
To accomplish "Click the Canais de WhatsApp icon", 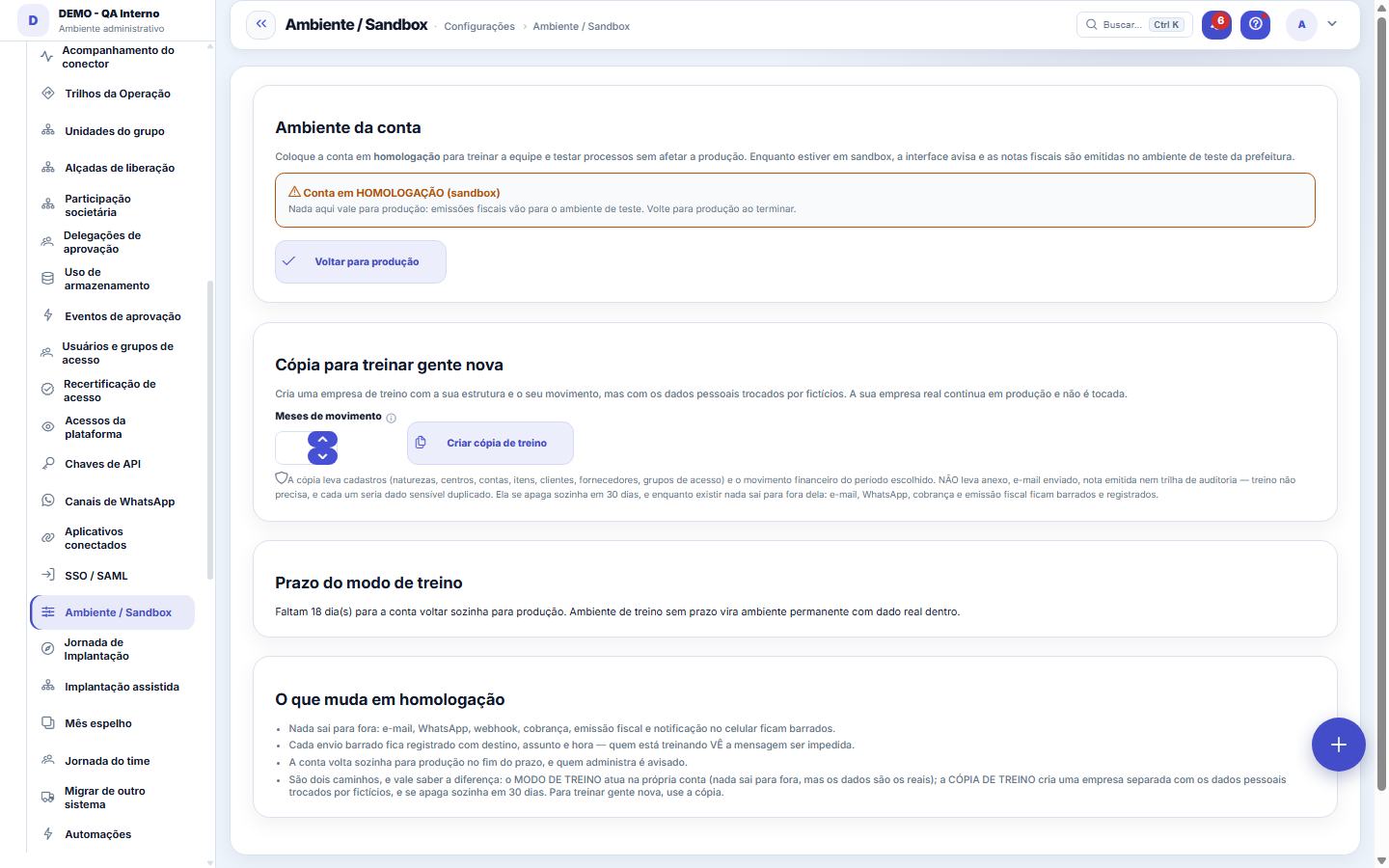I will coord(48,501).
